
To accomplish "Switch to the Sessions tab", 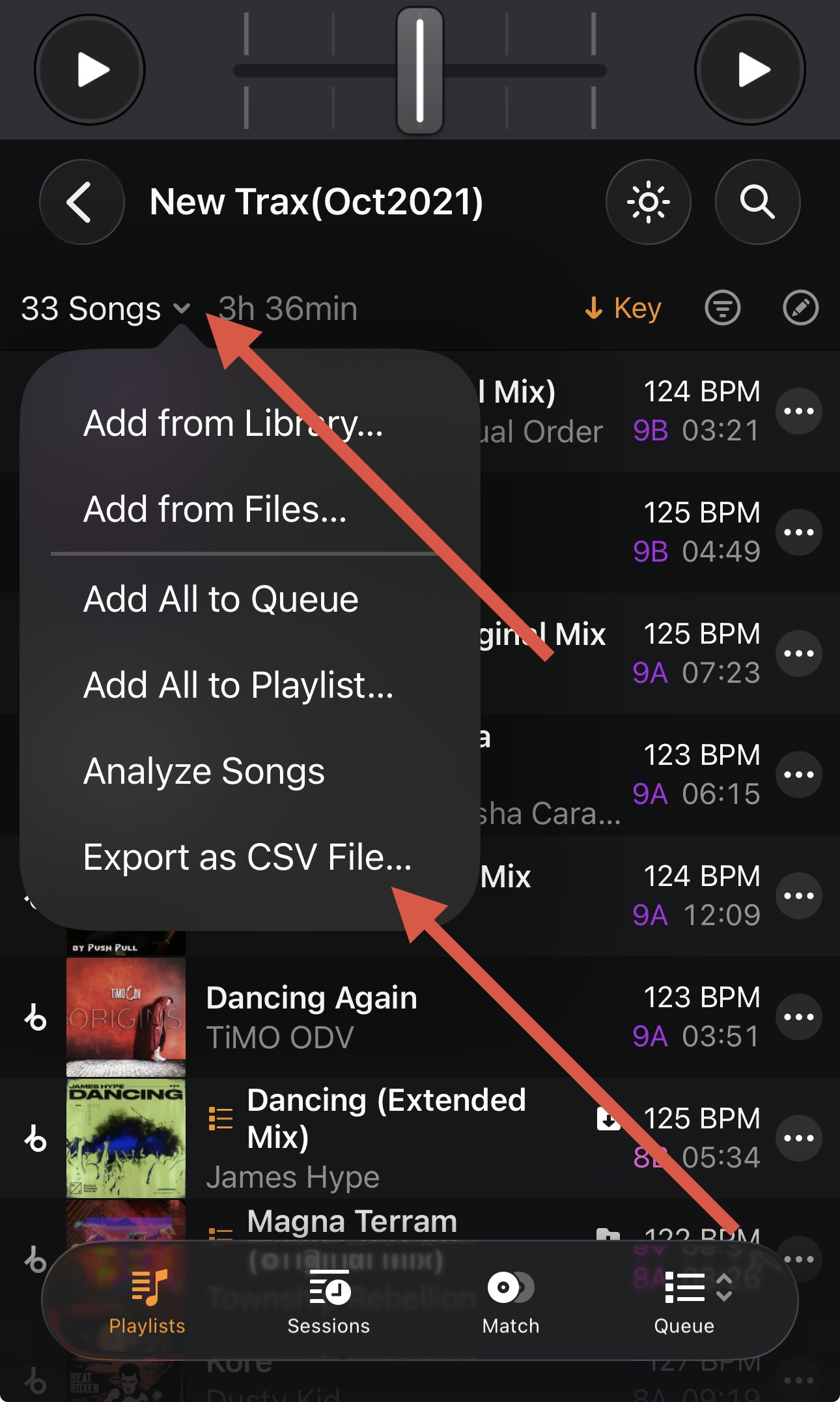I will pyautogui.click(x=329, y=1300).
